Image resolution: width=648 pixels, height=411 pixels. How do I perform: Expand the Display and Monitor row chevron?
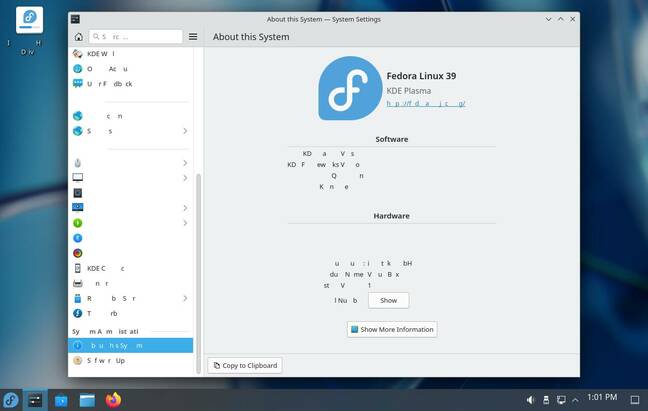(185, 178)
